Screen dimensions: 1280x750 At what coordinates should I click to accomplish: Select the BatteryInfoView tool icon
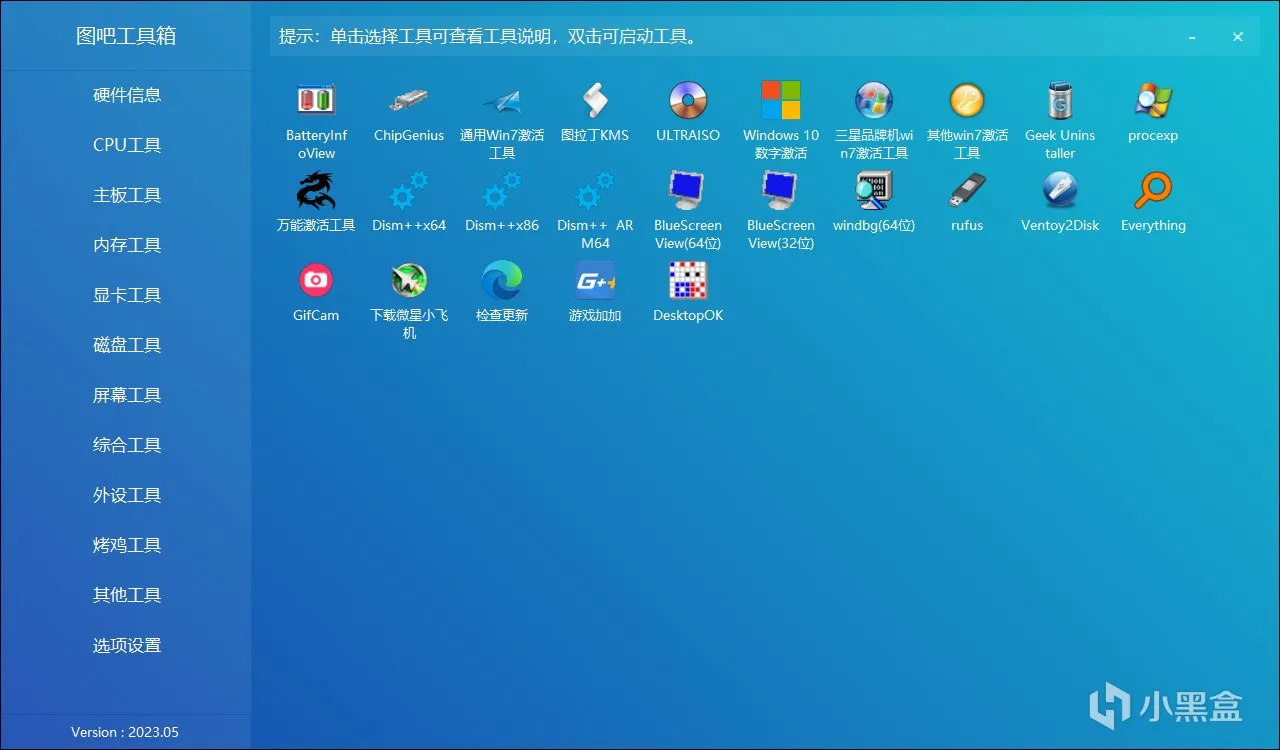coord(316,100)
